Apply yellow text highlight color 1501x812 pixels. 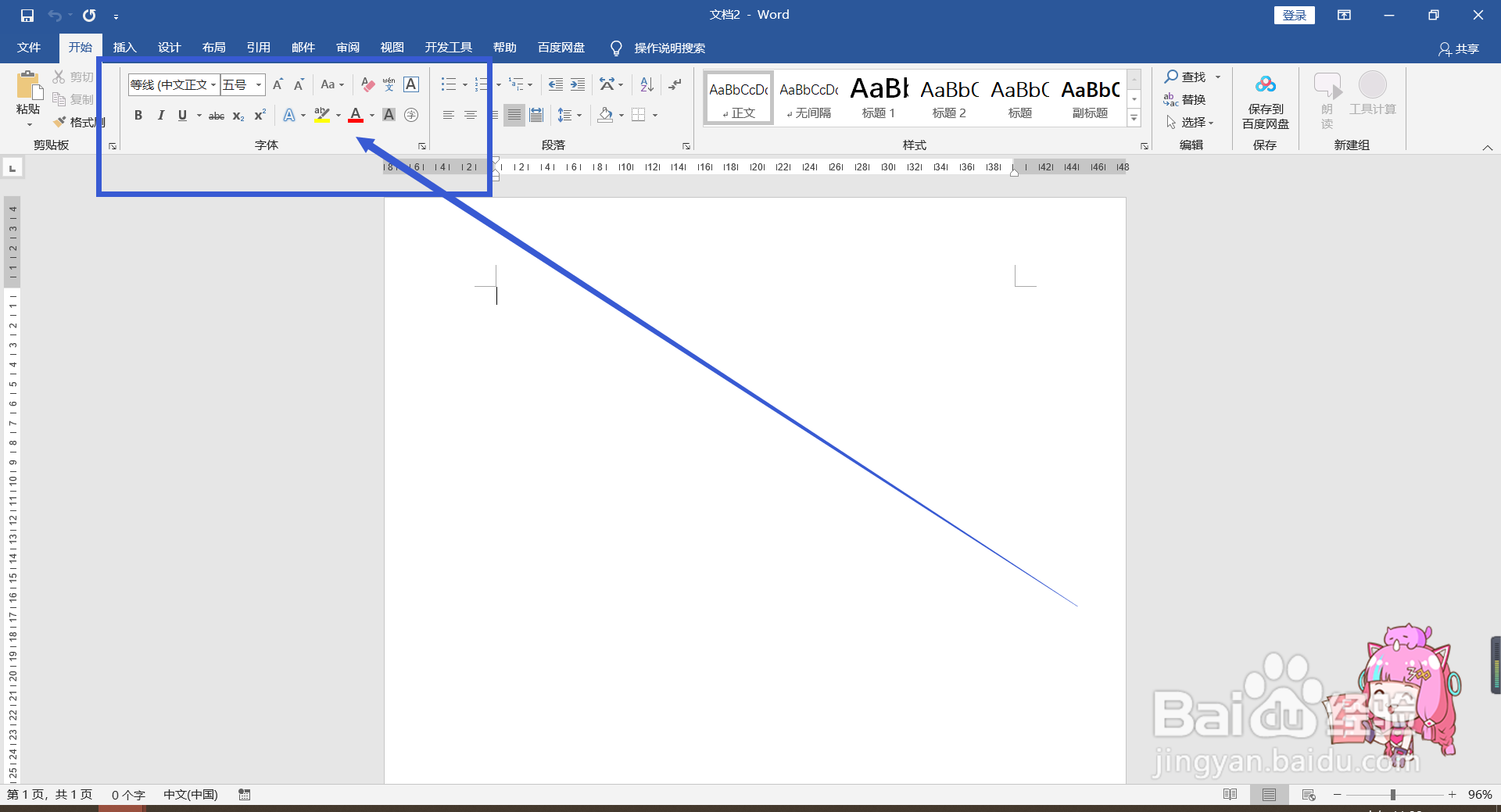tap(321, 115)
